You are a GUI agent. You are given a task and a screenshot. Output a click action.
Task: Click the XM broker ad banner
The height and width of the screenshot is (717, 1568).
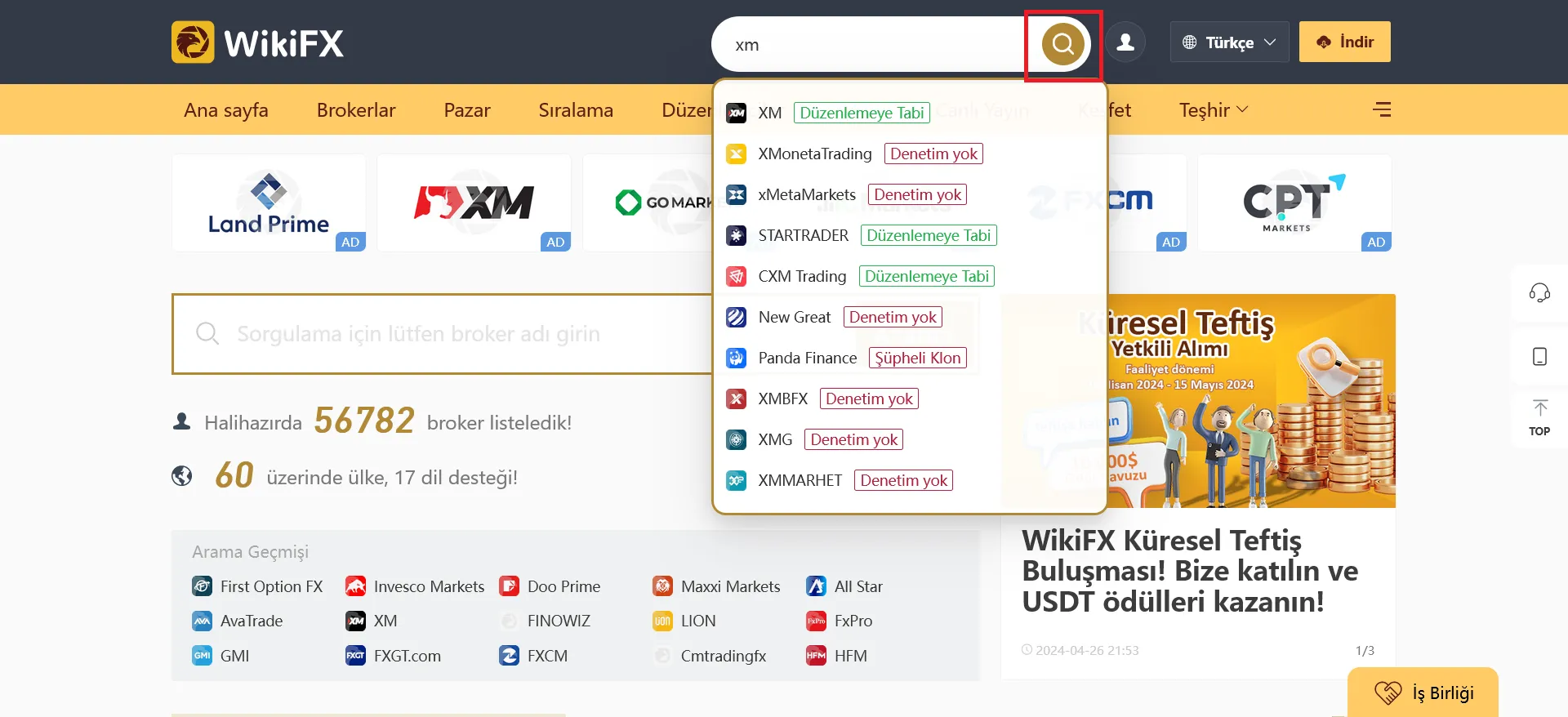(474, 203)
